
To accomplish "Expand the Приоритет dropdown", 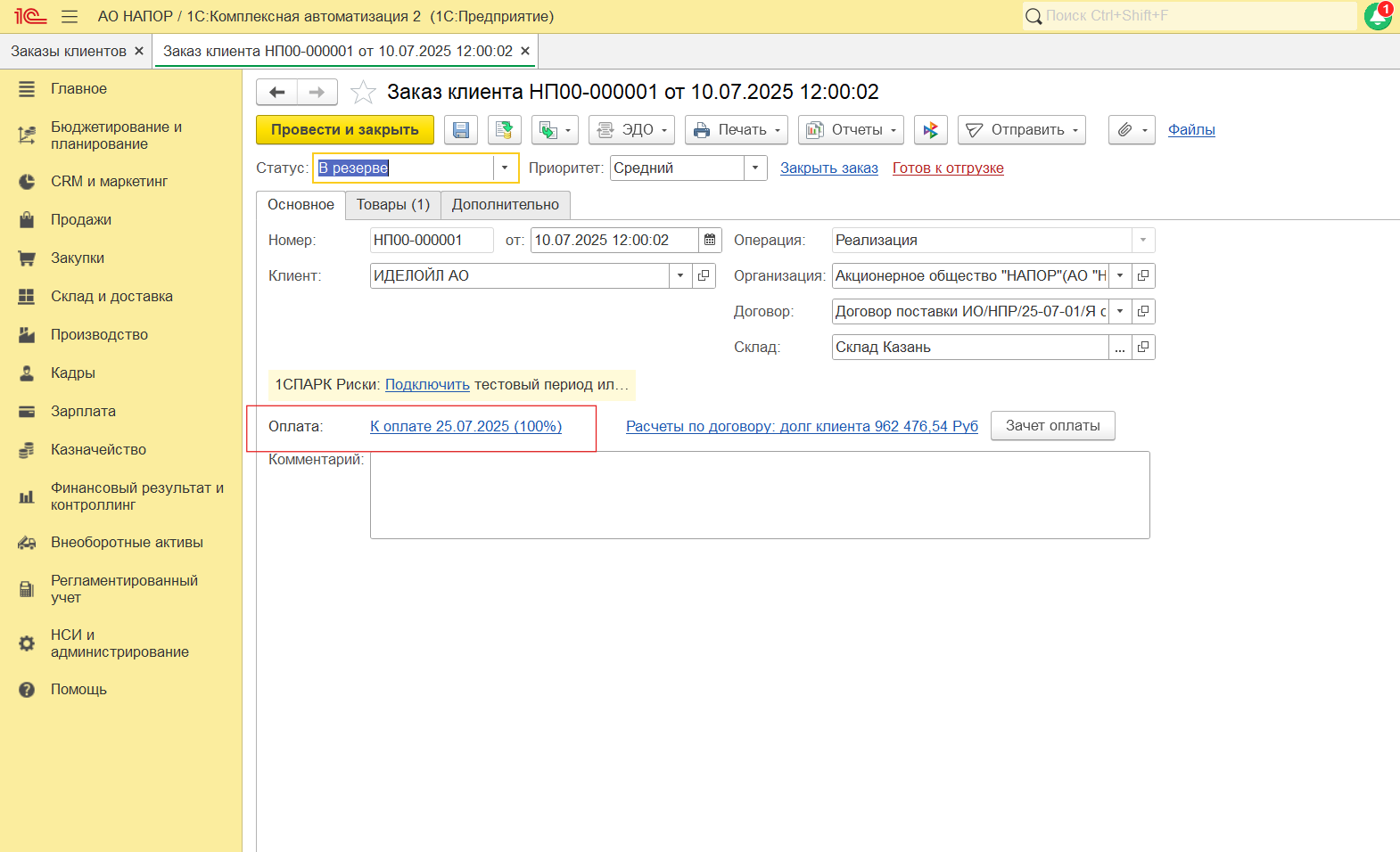I will click(754, 168).
